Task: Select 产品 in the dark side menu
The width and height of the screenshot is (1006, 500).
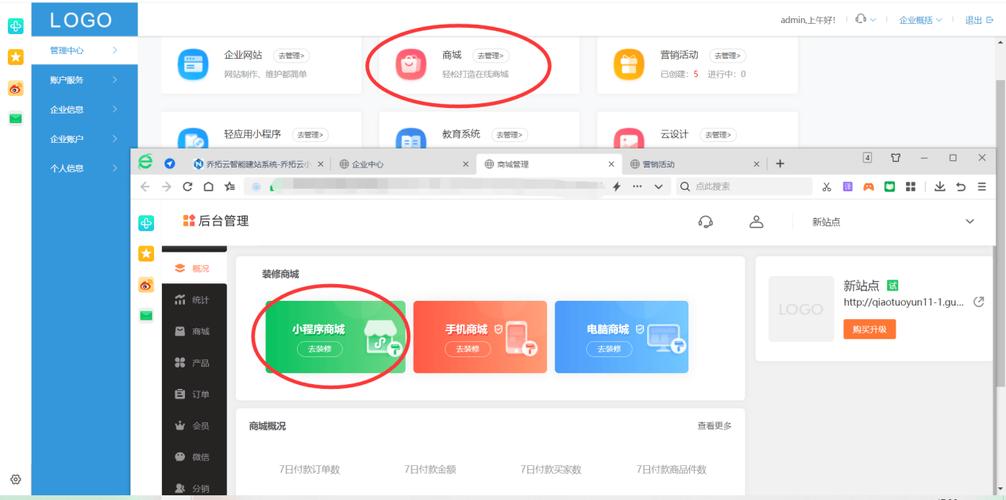Action: (x=194, y=363)
